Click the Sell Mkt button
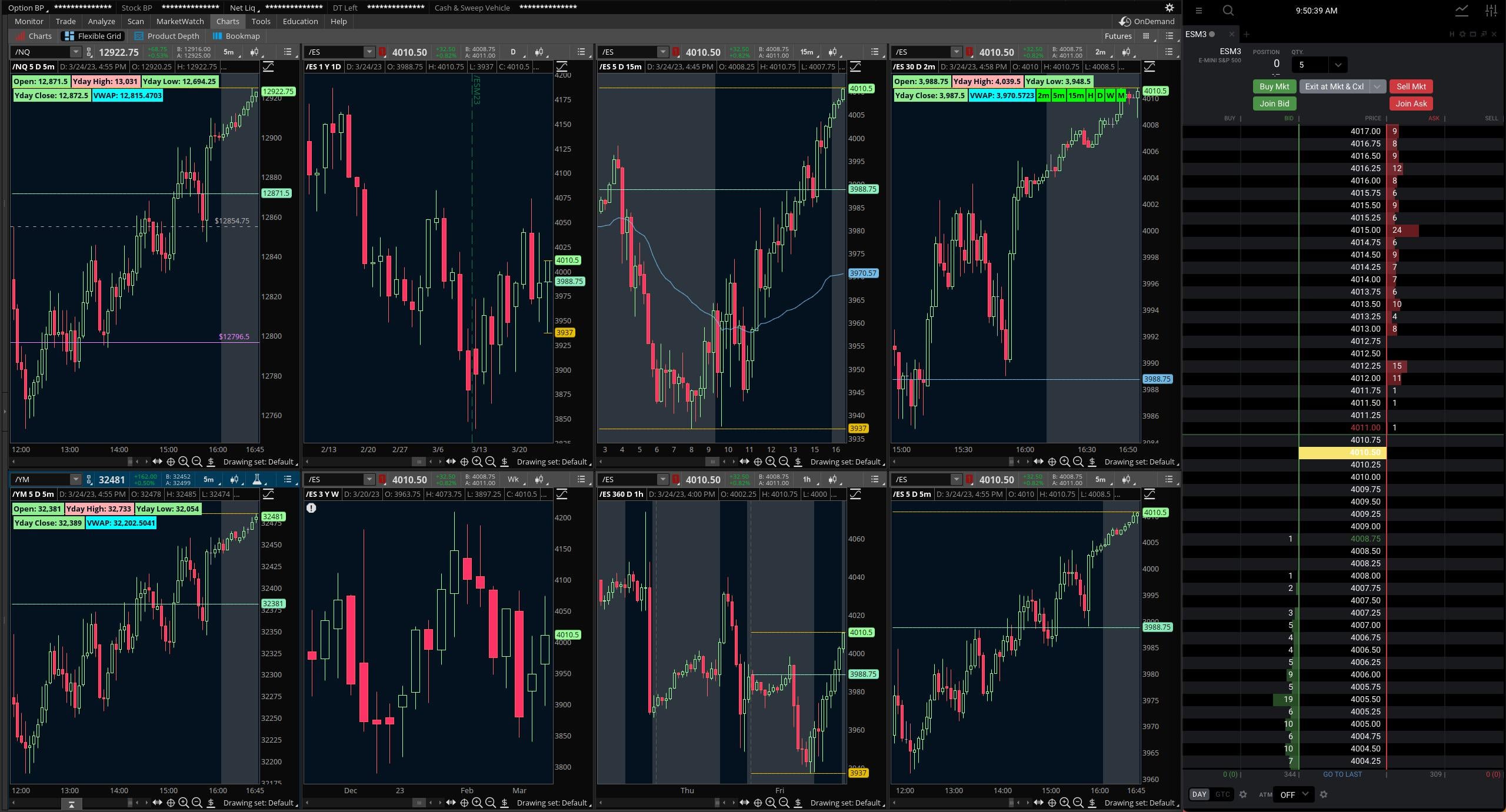The width and height of the screenshot is (1506, 812). click(x=1411, y=86)
